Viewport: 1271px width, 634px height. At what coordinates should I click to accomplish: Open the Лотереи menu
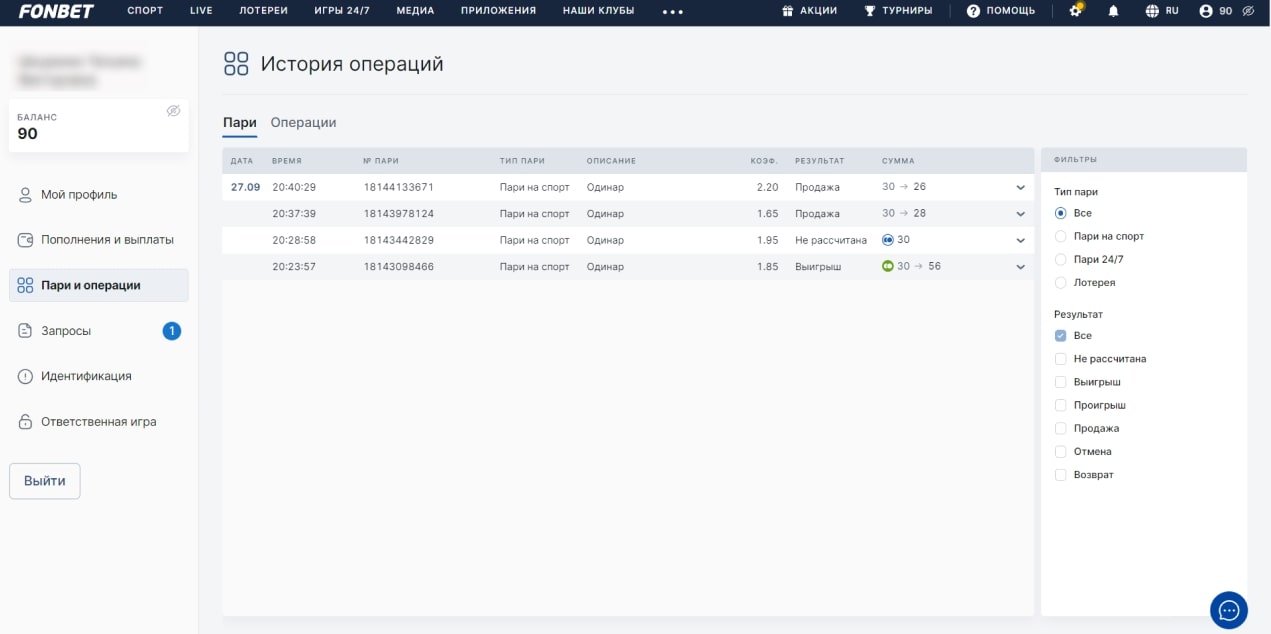263,11
